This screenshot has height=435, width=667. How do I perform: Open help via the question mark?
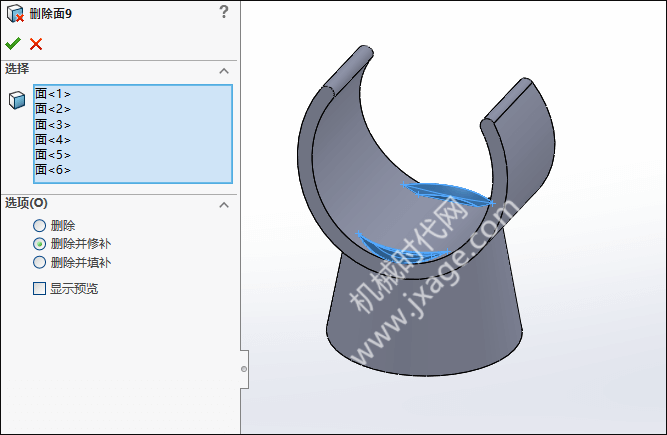[x=224, y=11]
